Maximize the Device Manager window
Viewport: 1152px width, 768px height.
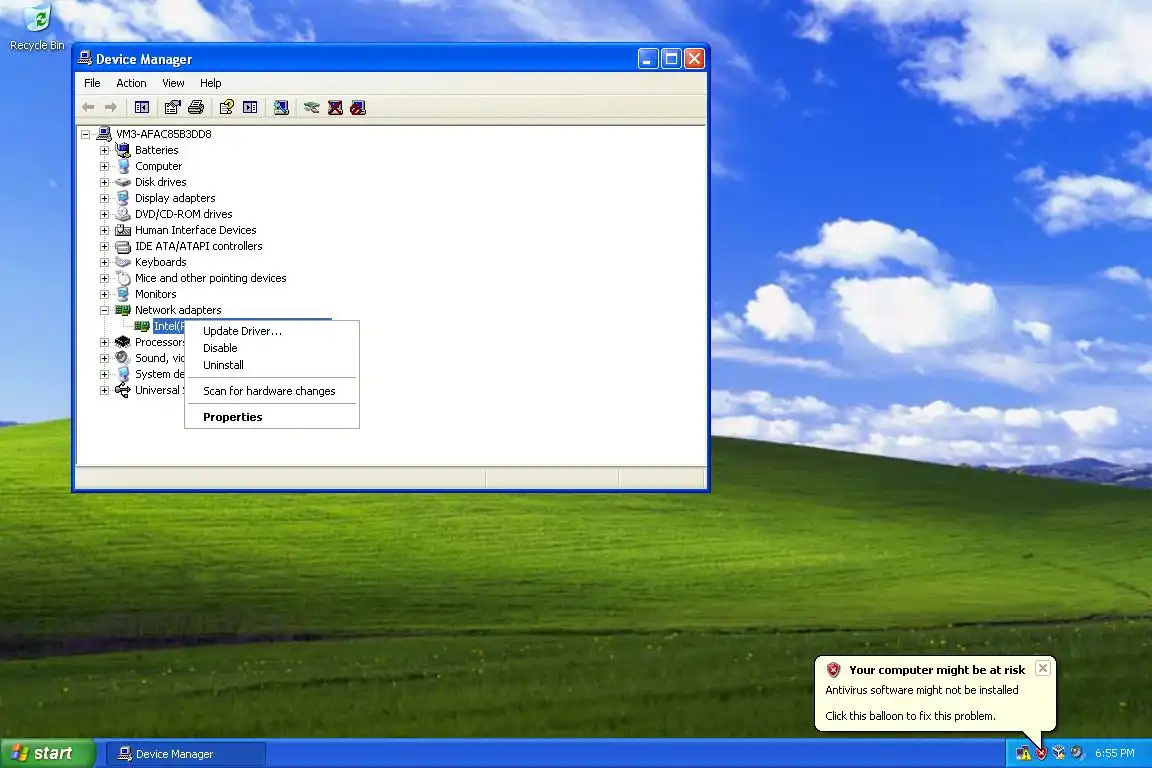tap(671, 59)
